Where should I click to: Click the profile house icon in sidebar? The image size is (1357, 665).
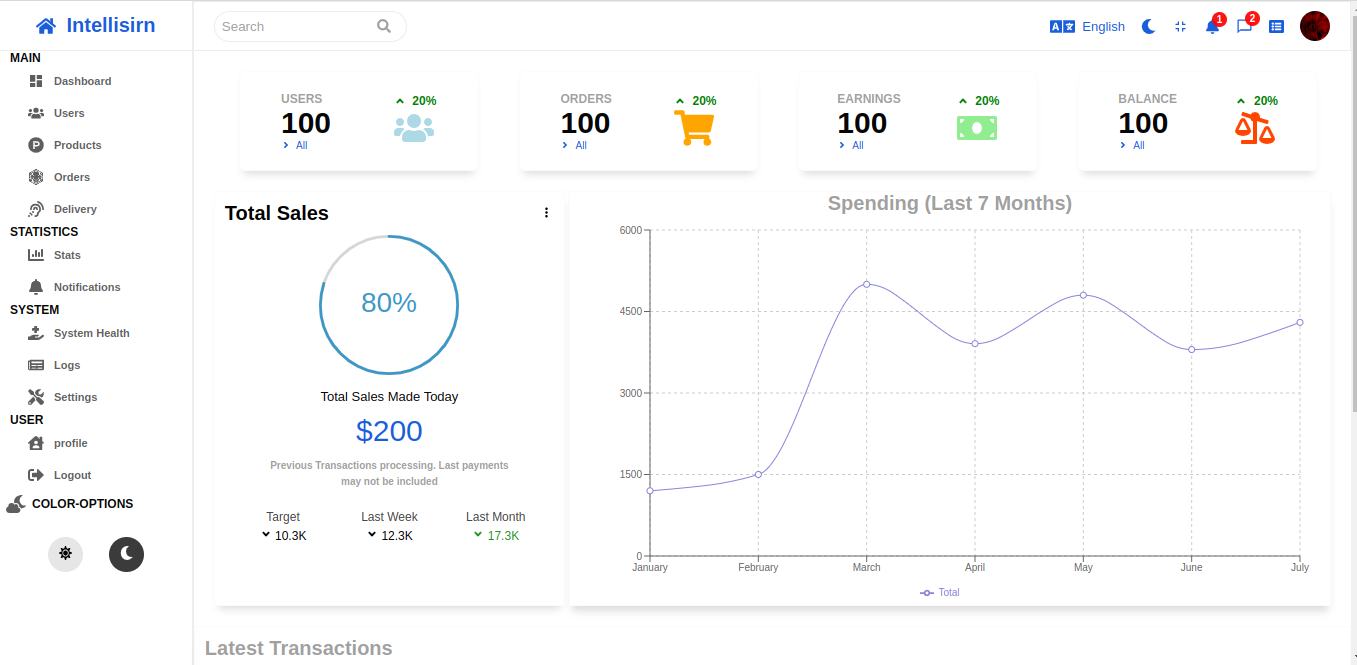36,443
